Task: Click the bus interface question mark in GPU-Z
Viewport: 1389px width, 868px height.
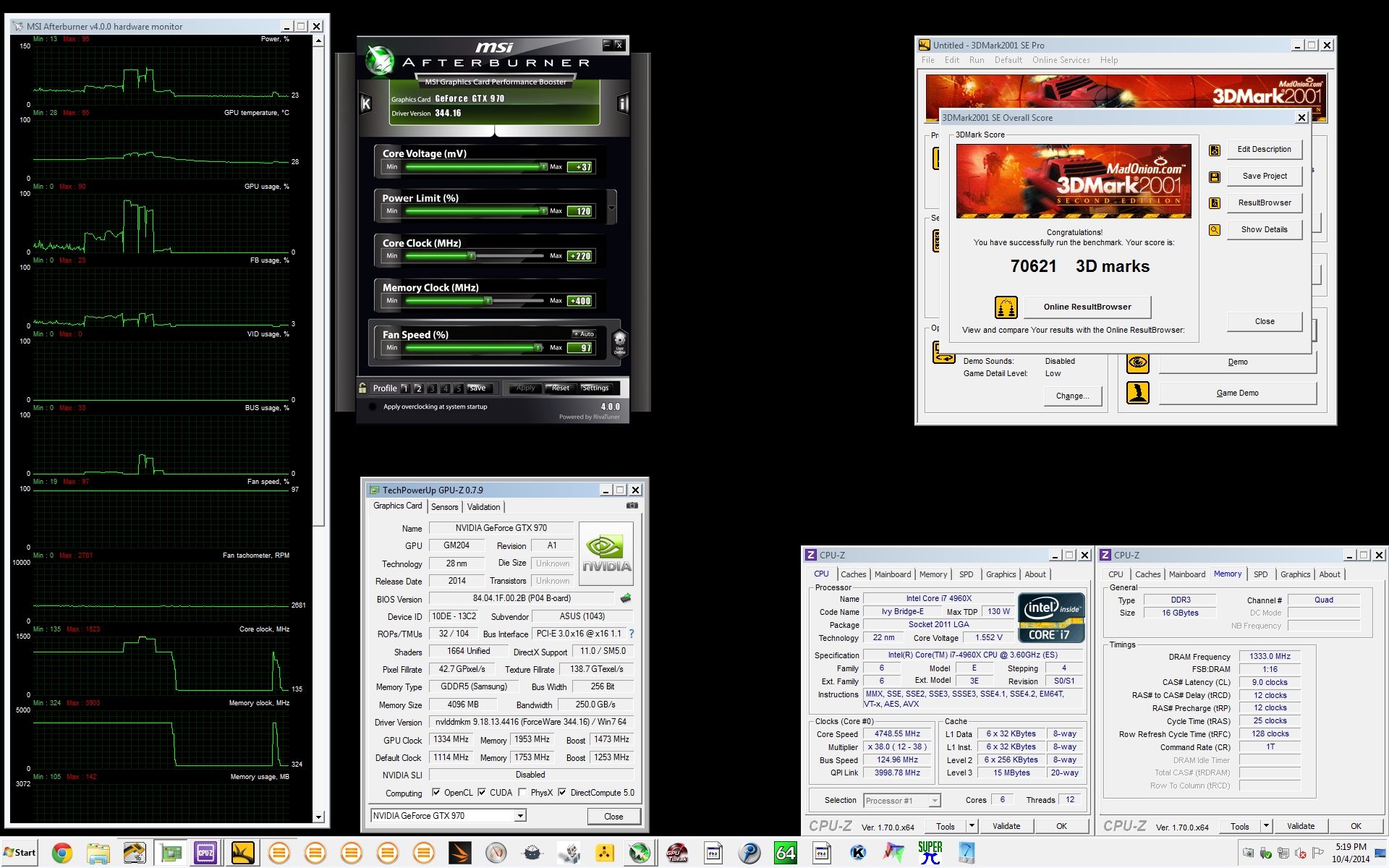Action: (632, 634)
